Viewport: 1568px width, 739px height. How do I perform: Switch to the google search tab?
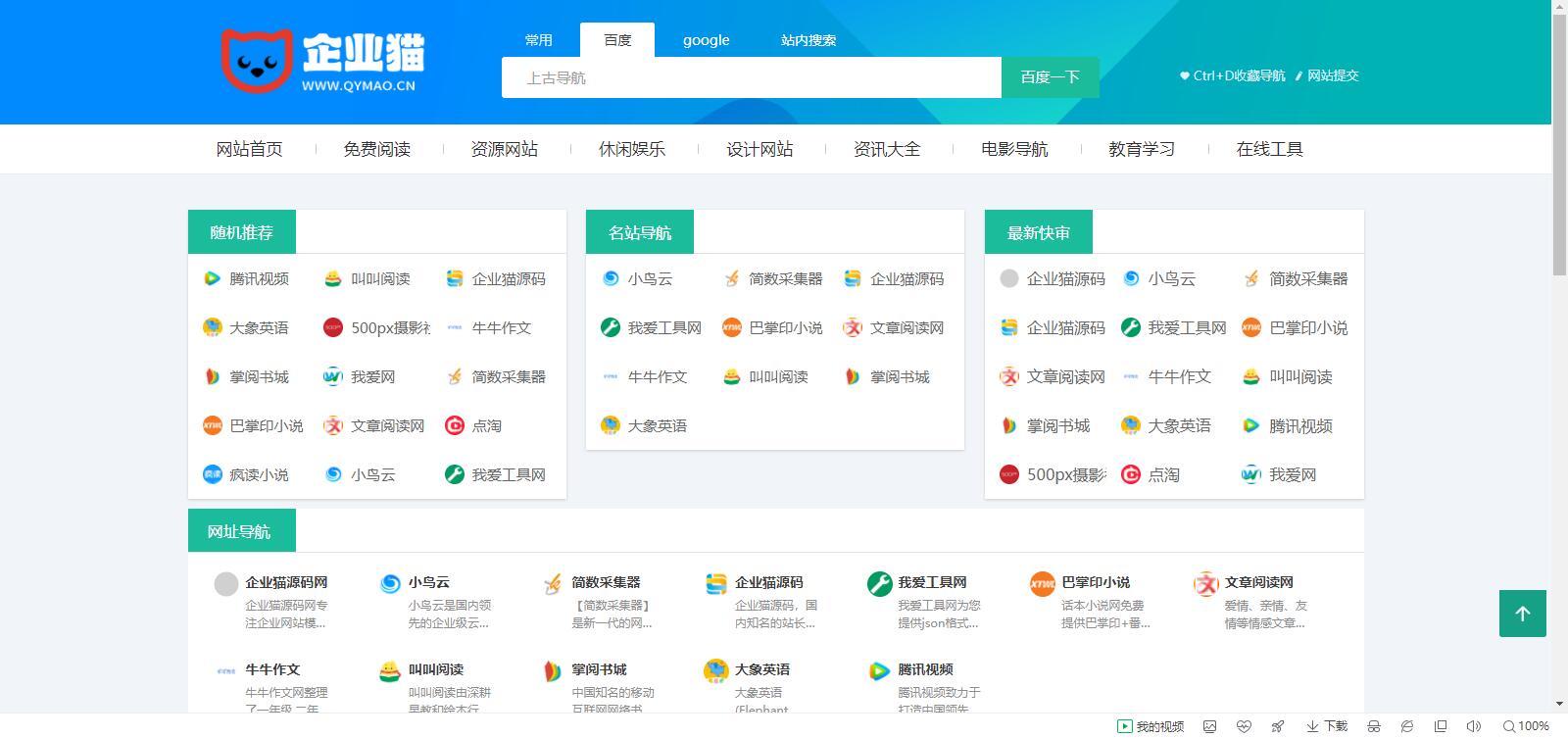click(706, 40)
